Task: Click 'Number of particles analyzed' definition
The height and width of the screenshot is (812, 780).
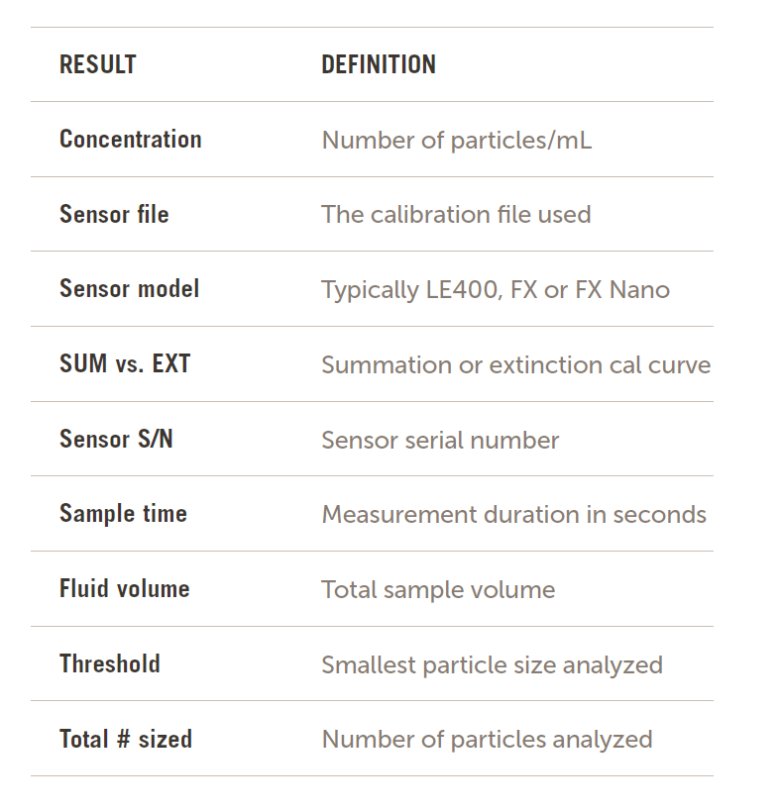Action: click(x=487, y=740)
